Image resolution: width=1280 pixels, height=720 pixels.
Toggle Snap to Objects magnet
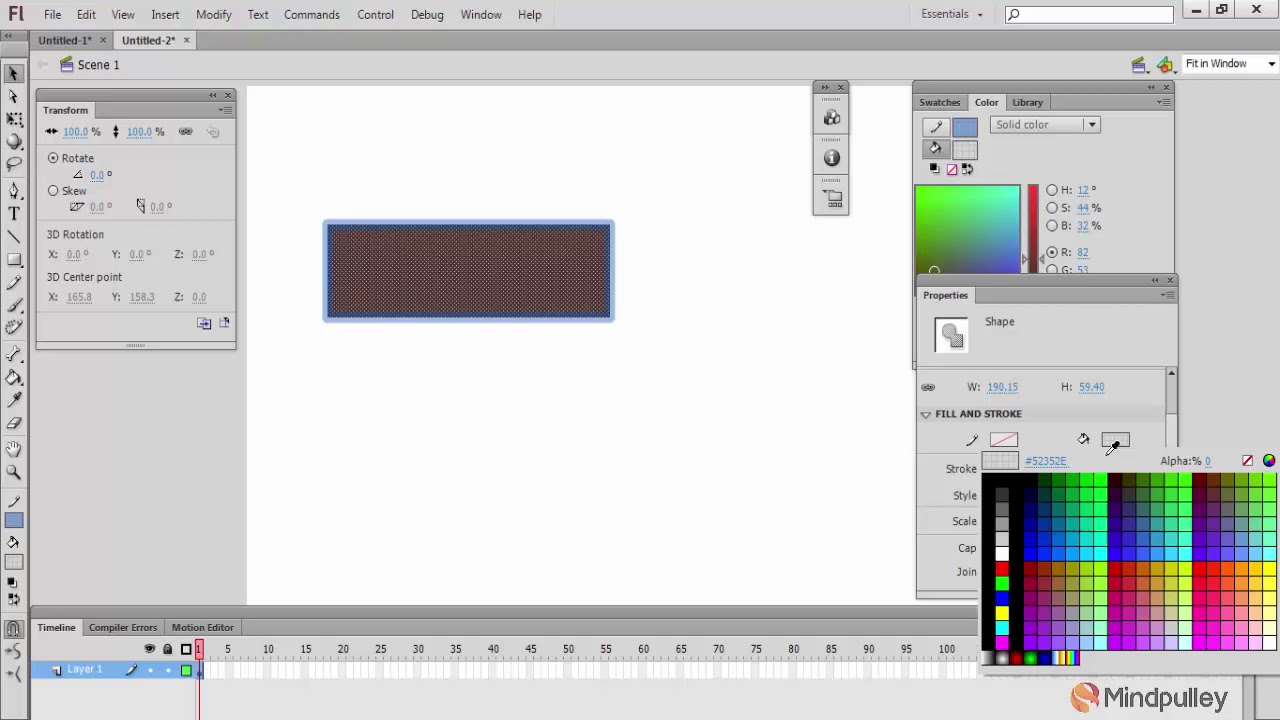click(x=14, y=629)
